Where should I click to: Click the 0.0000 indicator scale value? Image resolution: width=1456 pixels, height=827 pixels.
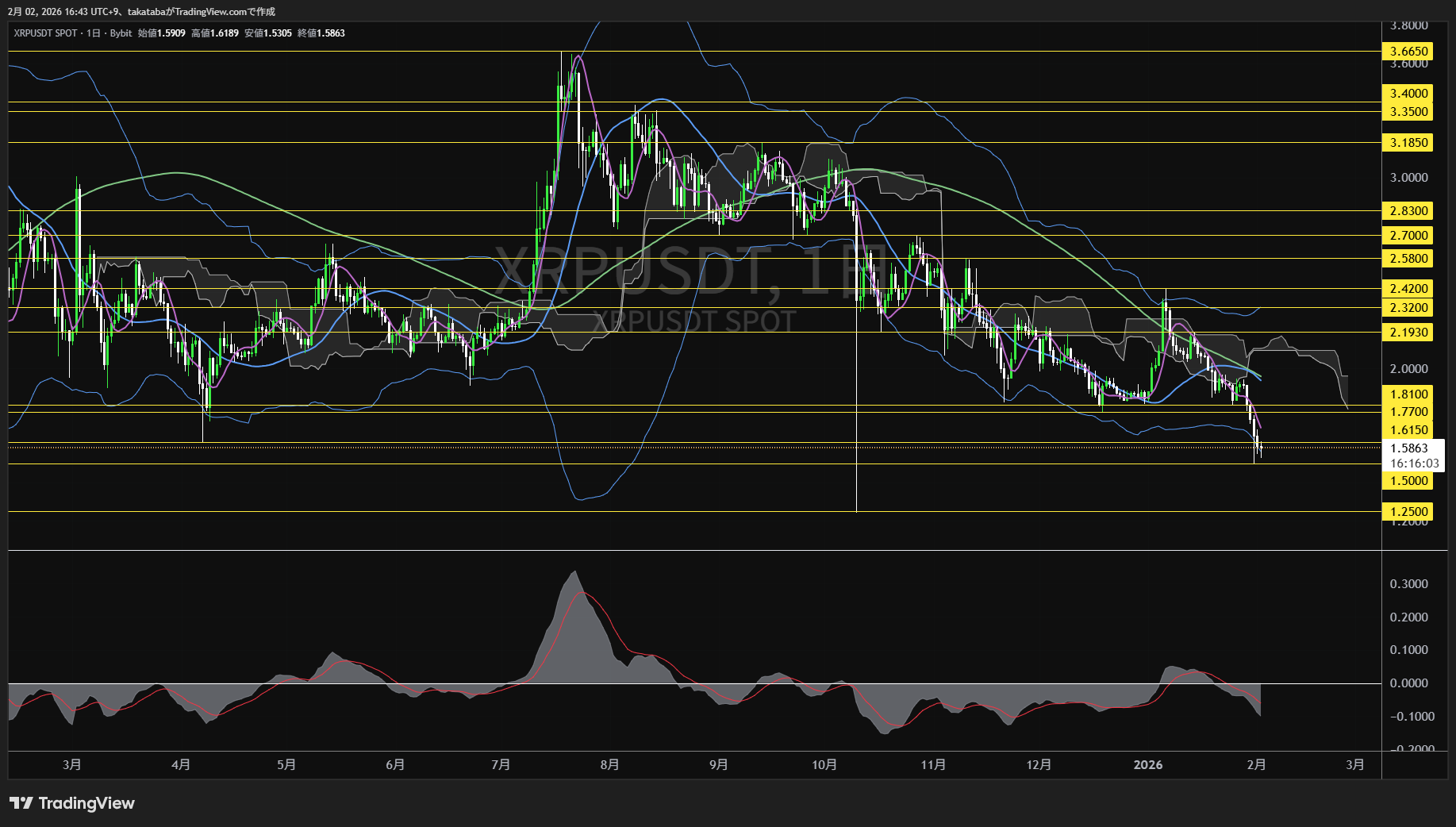click(x=1408, y=683)
